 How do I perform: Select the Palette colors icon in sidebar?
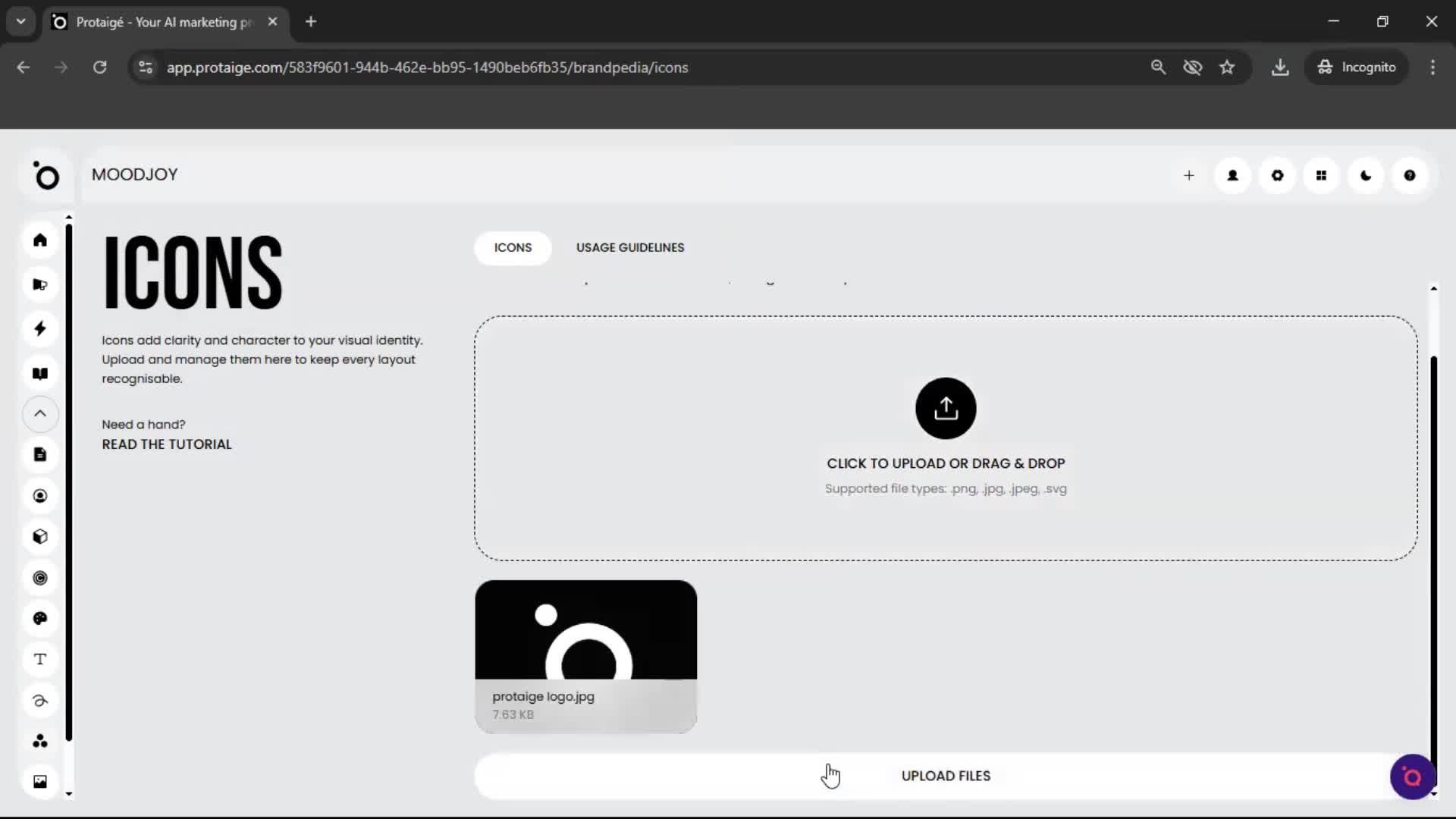40,619
